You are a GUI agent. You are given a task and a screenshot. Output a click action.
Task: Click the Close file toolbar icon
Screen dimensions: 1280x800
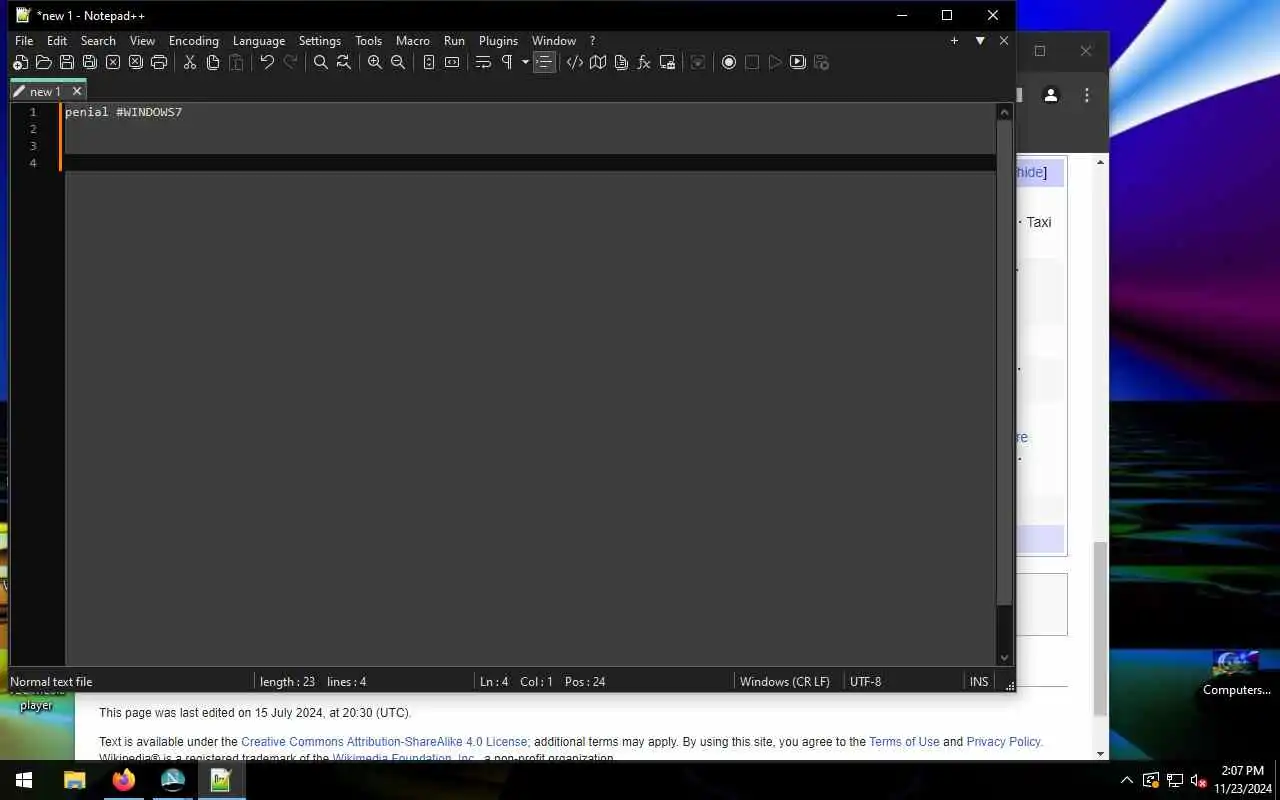click(x=112, y=62)
